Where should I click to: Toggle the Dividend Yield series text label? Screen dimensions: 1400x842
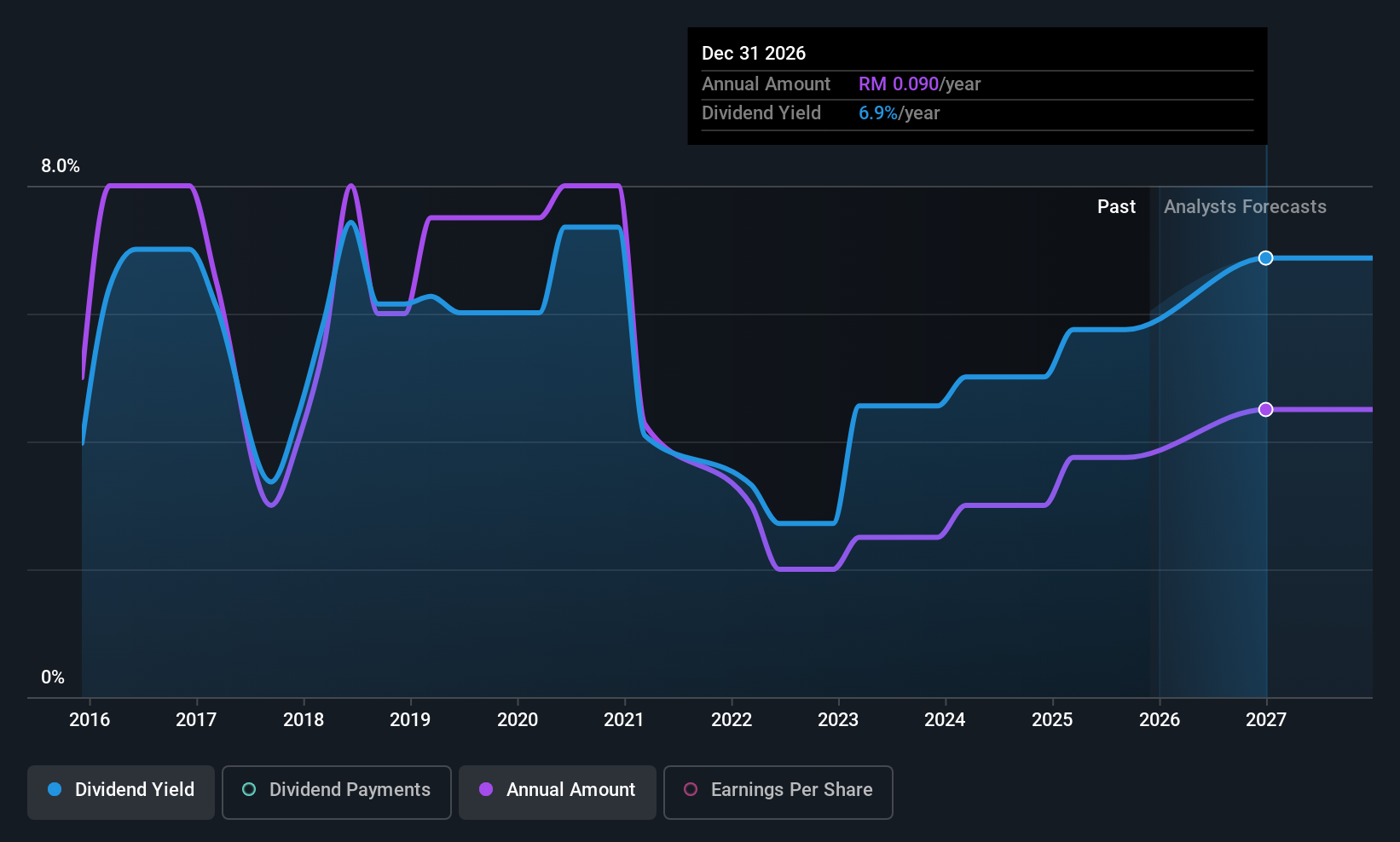click(135, 790)
